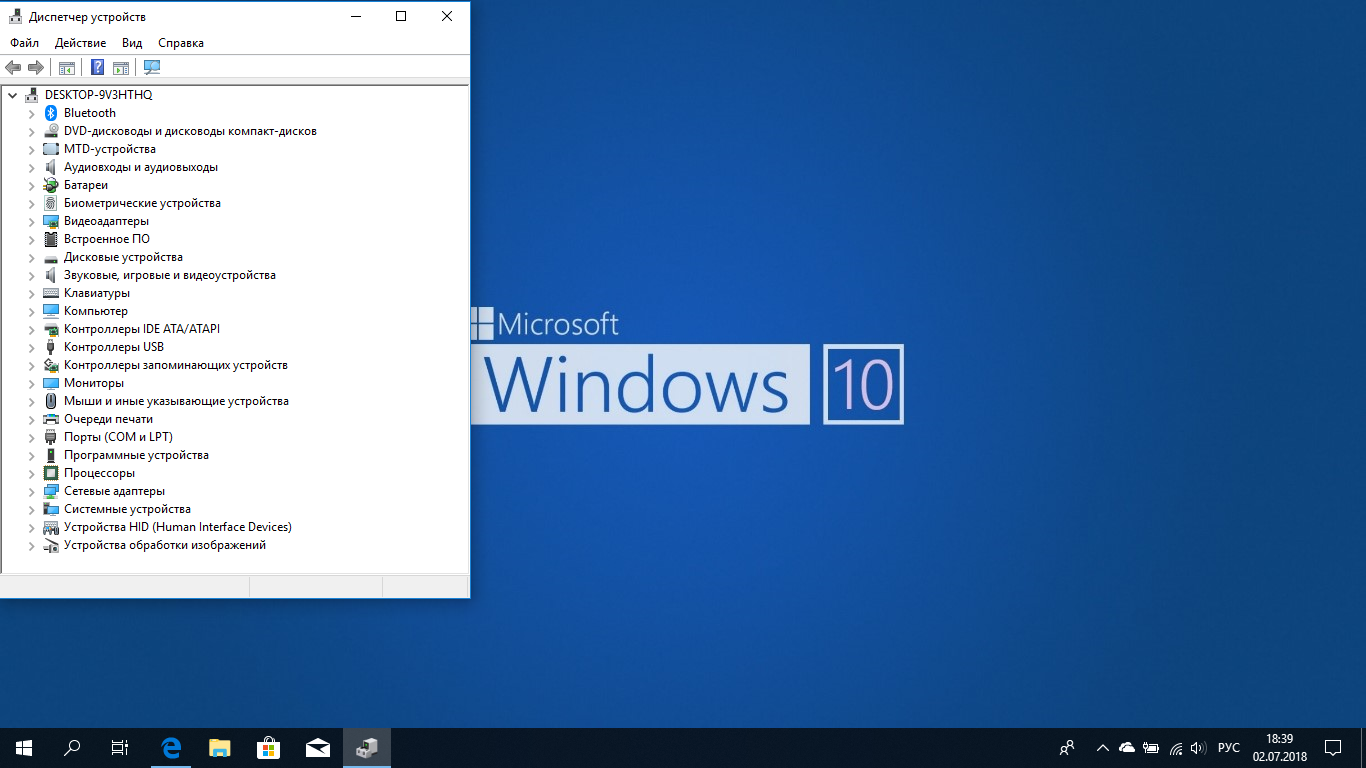Viewport: 1366px width, 768px height.
Task: Click the Device Manager taskbar icon
Action: coord(366,748)
